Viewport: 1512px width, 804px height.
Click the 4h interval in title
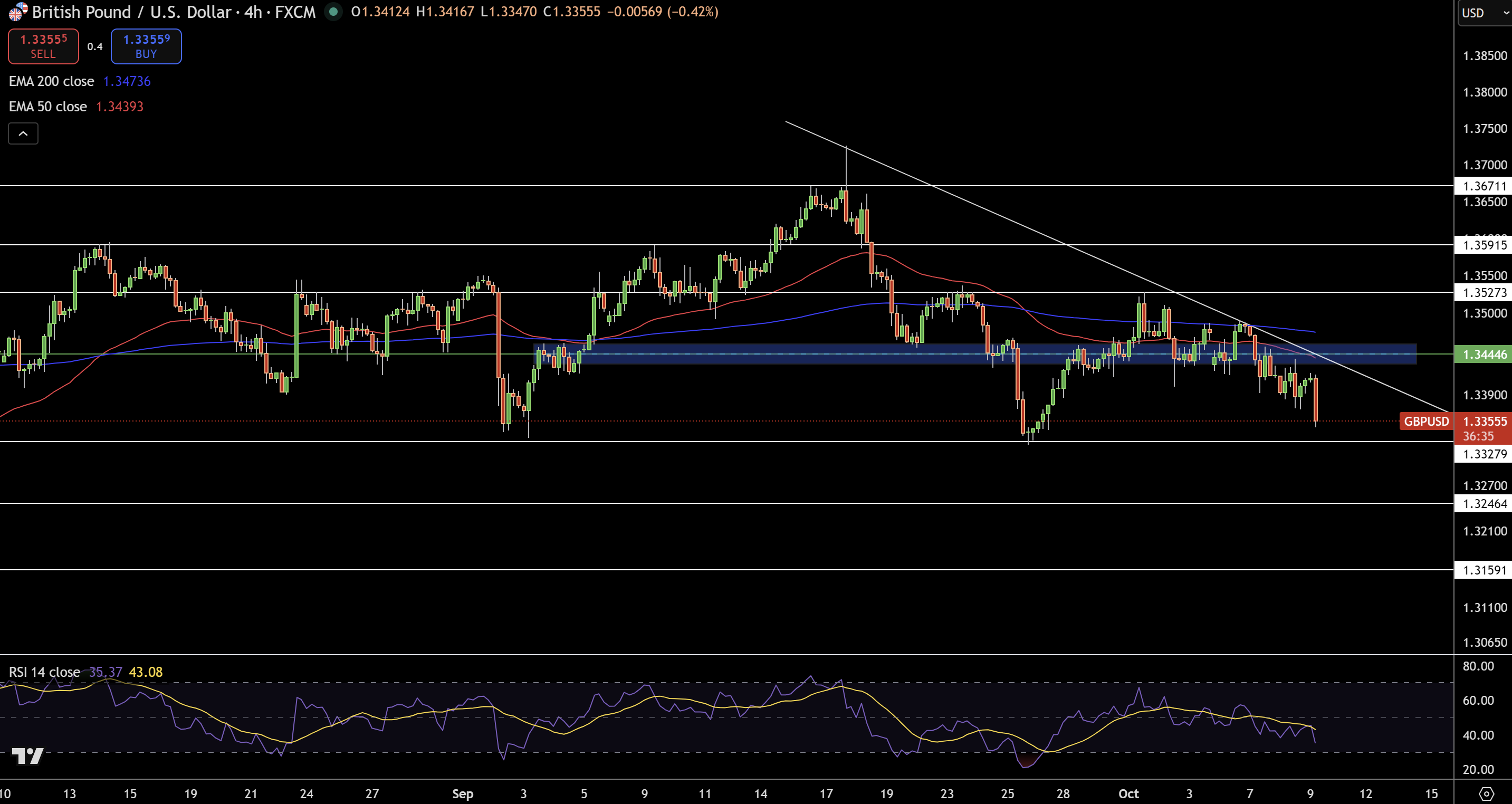[253, 12]
